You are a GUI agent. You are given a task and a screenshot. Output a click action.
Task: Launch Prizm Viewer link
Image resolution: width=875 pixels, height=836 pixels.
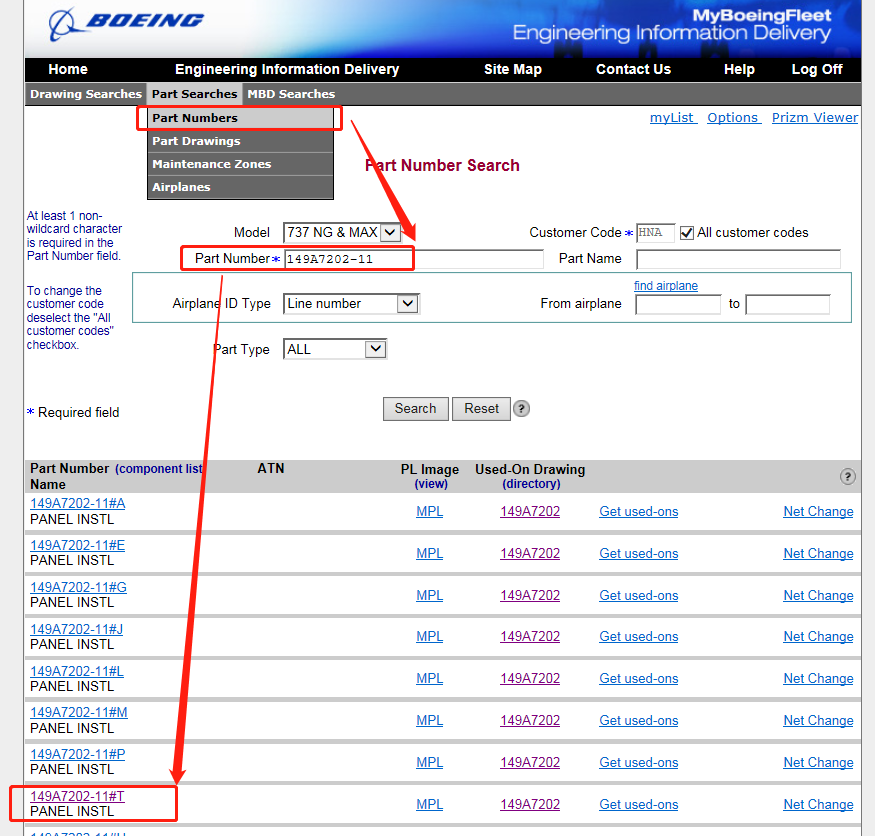815,118
